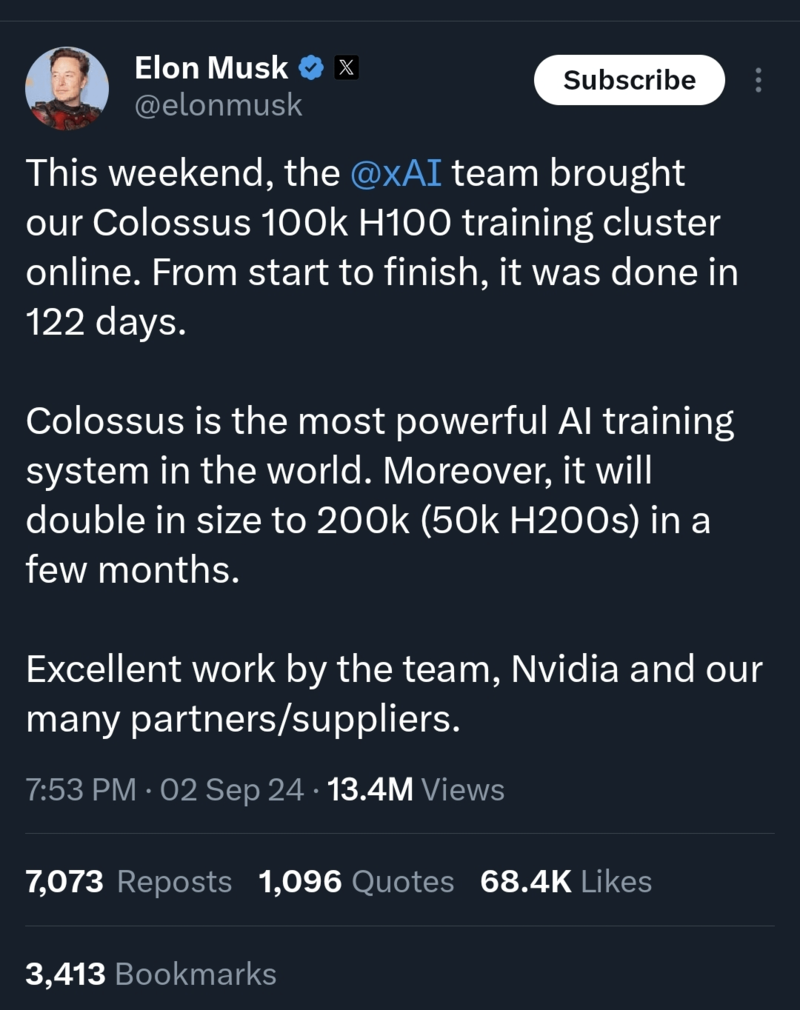View the 13.4M Views analytics
800x1010 pixels.
click(x=415, y=790)
